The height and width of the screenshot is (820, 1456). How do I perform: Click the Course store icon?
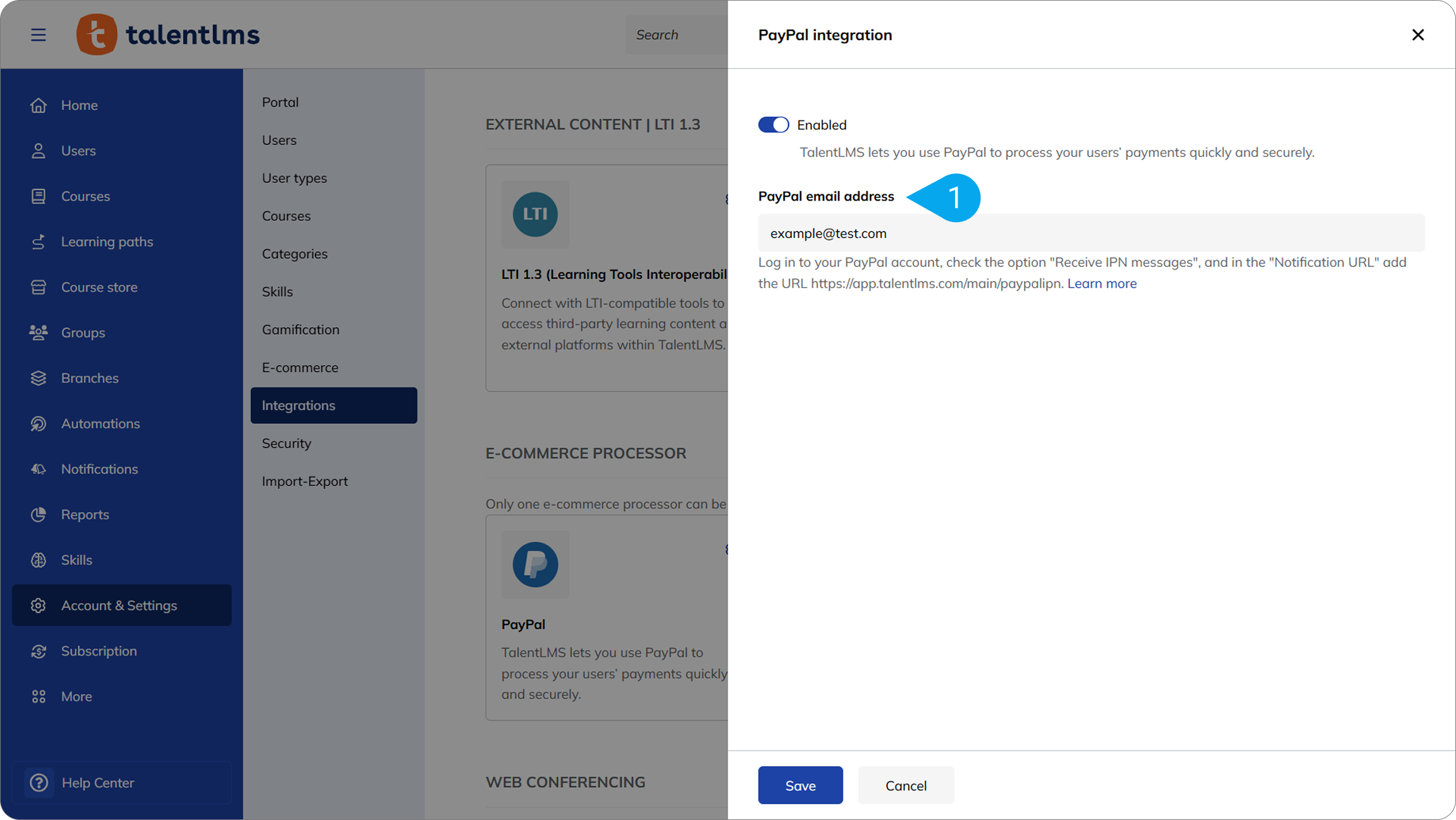coord(39,287)
